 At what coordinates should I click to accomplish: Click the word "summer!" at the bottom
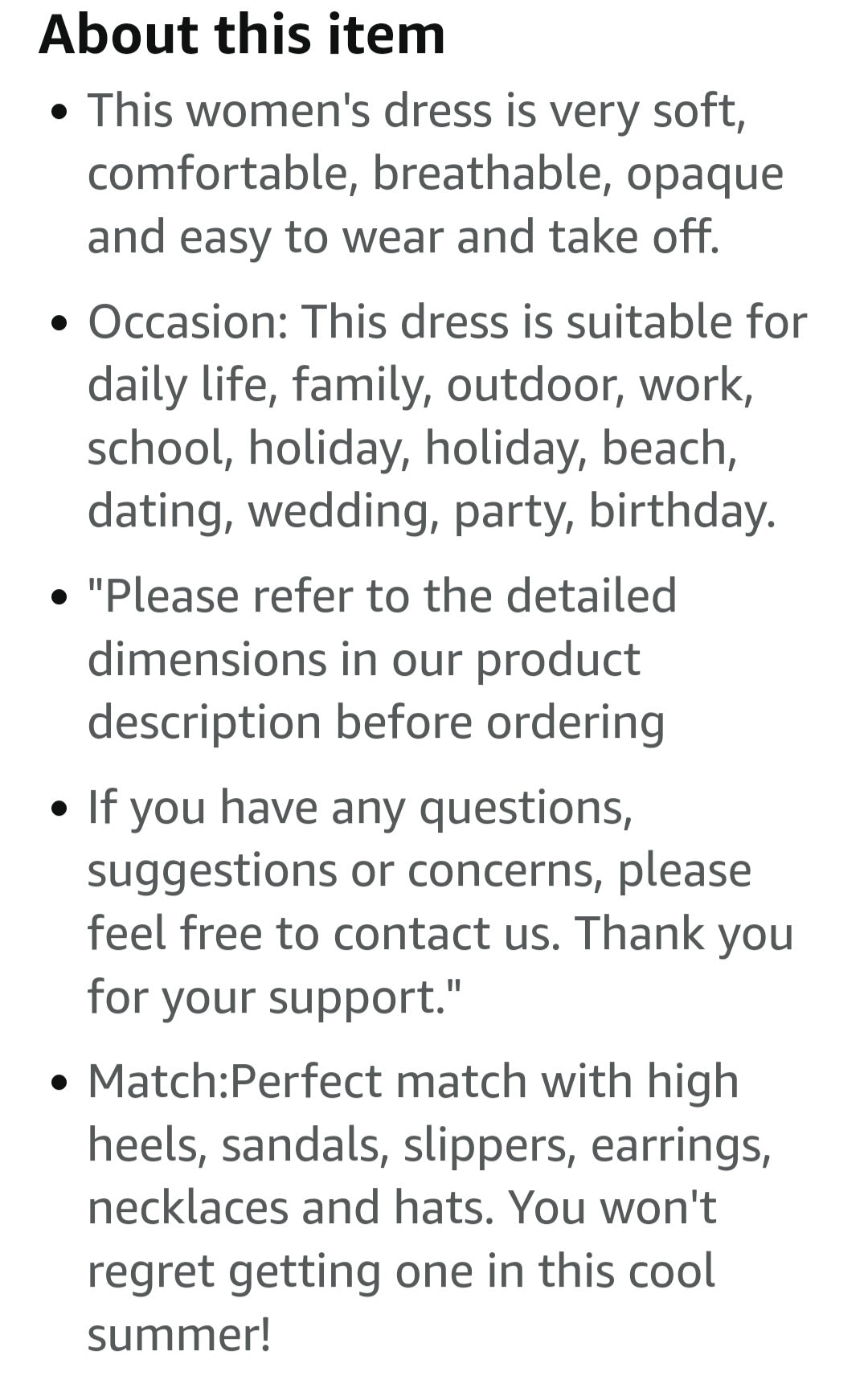(178, 1335)
